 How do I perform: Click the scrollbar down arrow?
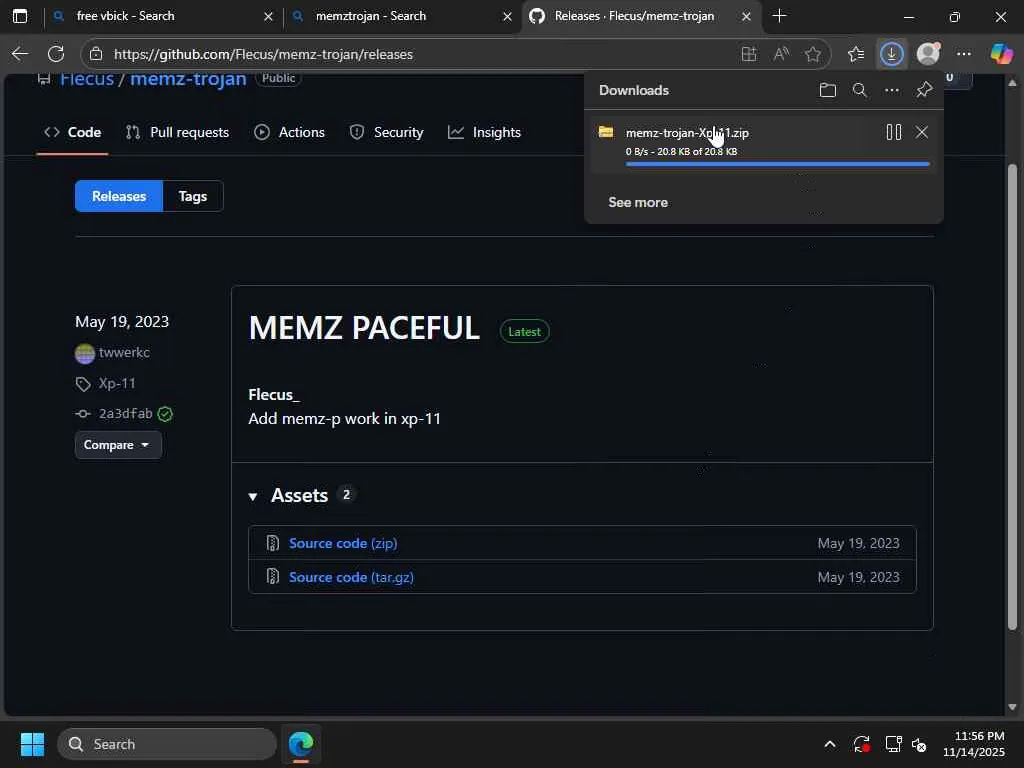[x=1012, y=707]
